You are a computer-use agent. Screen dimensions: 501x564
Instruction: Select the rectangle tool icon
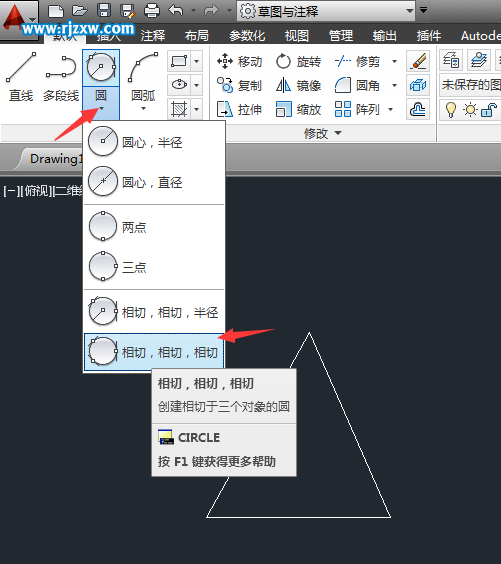click(x=179, y=61)
